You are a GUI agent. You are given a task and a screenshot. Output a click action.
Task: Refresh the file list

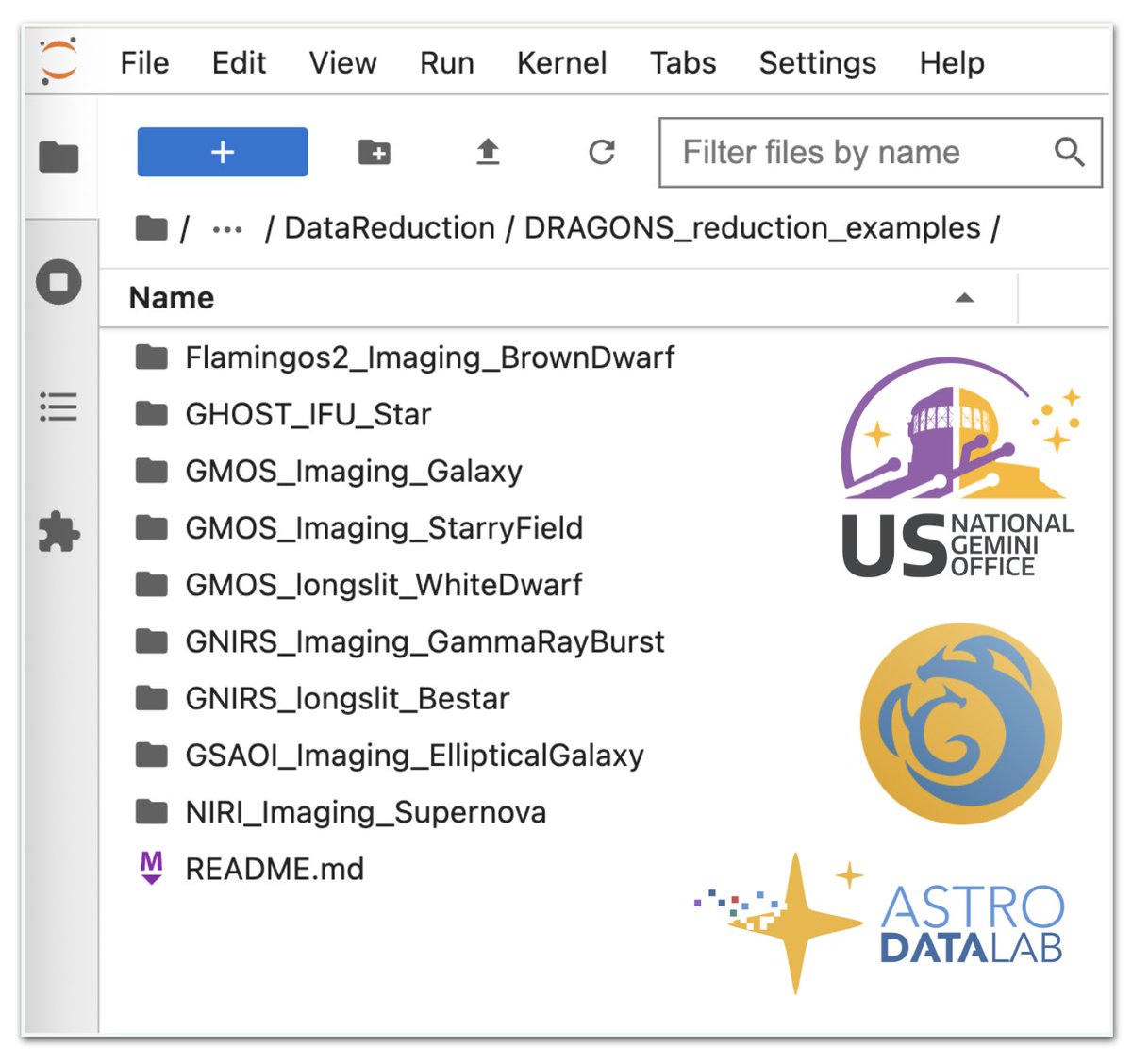click(x=602, y=152)
